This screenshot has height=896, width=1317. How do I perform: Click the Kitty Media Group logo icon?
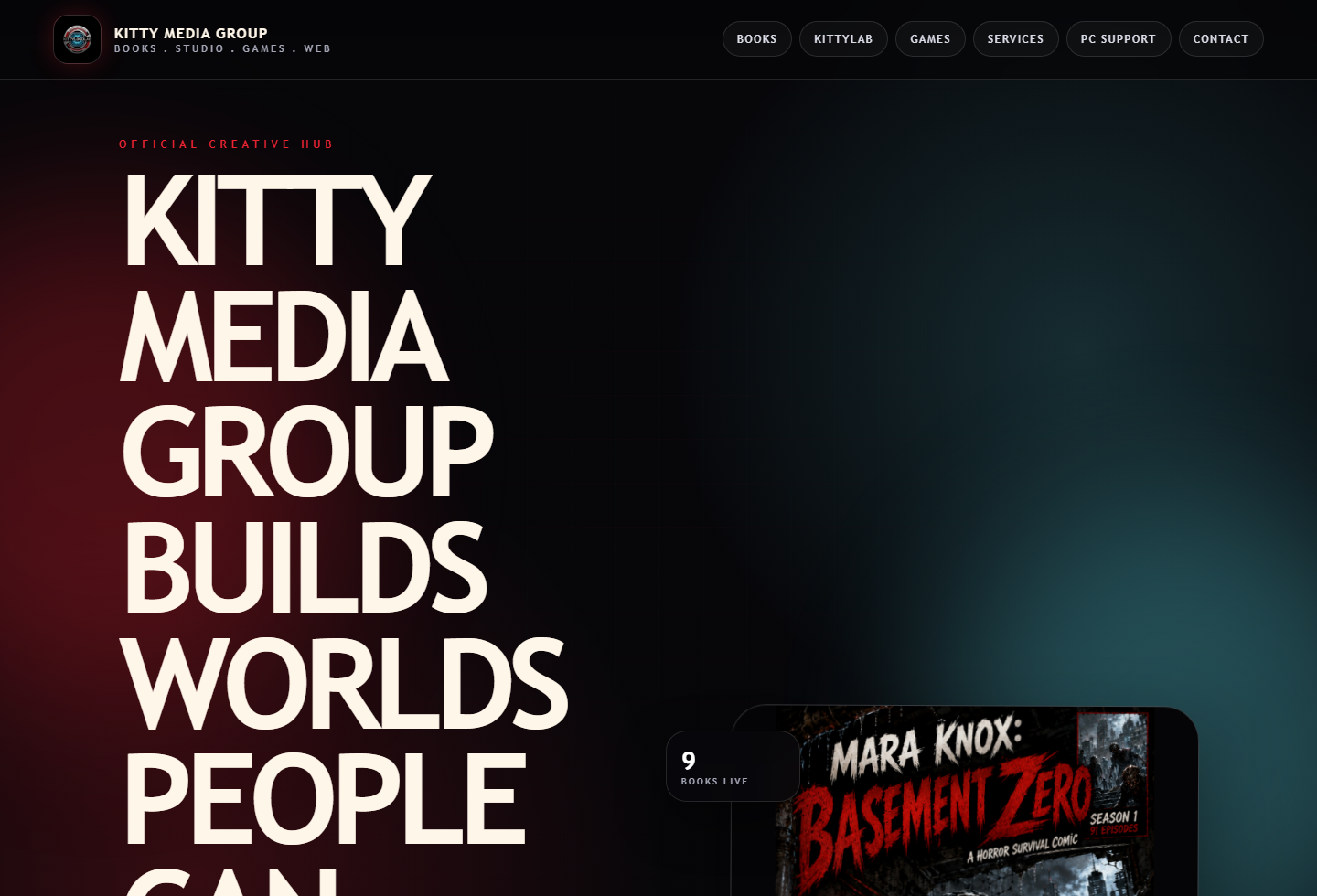click(77, 39)
